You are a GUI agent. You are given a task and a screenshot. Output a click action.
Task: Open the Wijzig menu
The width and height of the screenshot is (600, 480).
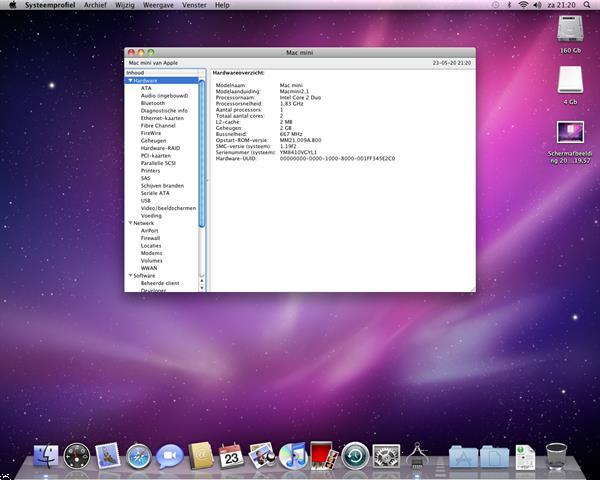(x=125, y=5)
